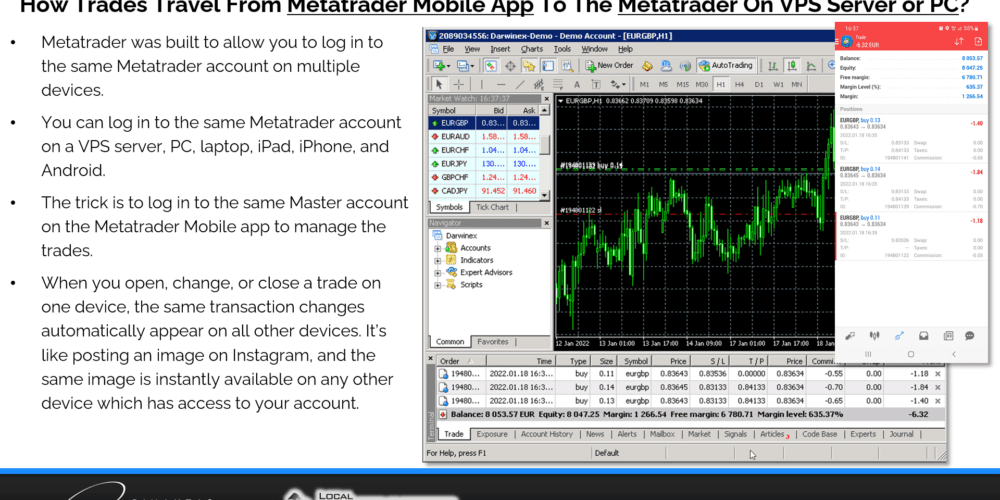
Task: Switch chart to line chart icon
Action: pyautogui.click(x=811, y=66)
